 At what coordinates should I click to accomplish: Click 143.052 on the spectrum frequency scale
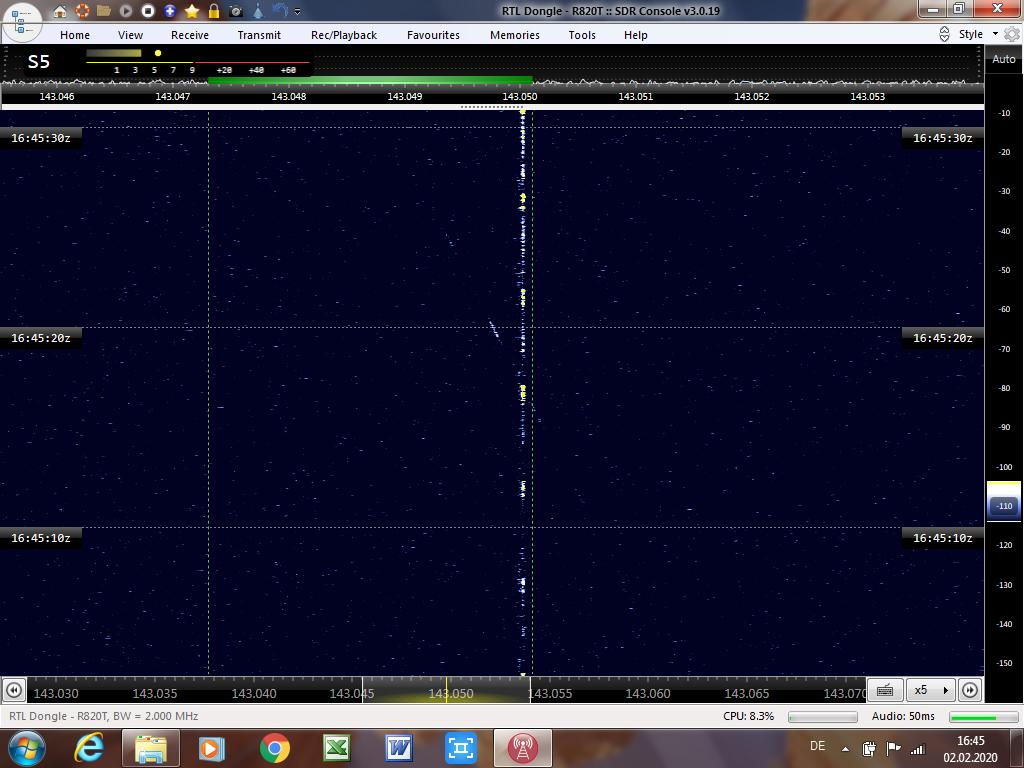pos(752,97)
